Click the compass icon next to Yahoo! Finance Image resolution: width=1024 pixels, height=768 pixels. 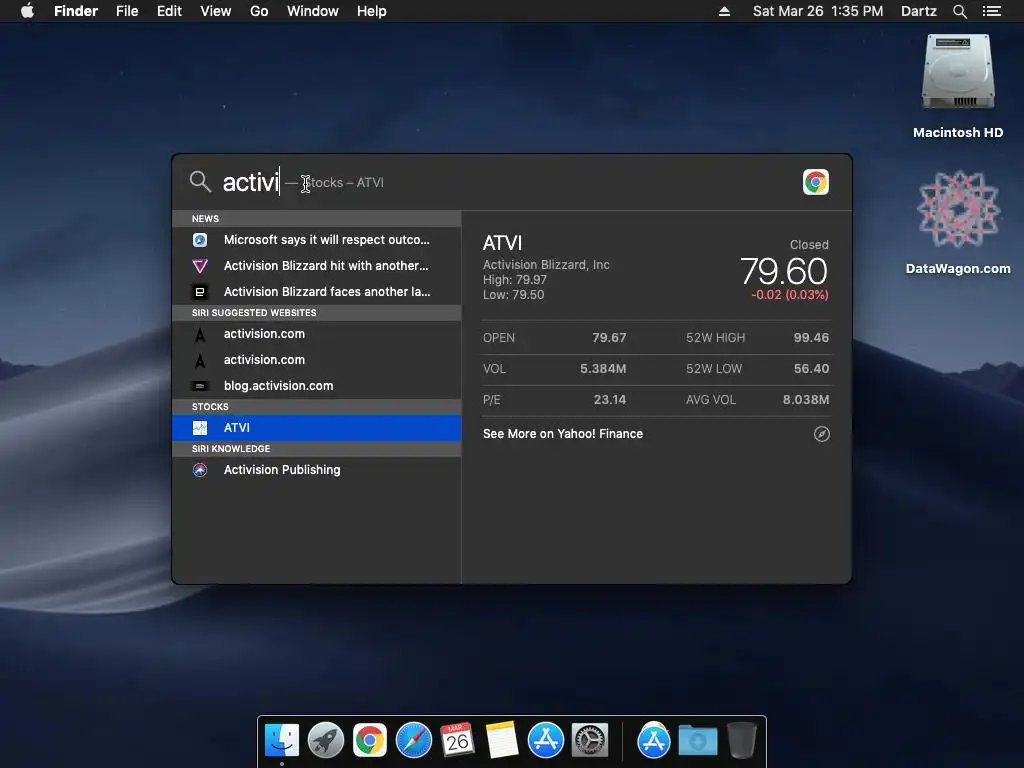(822, 434)
